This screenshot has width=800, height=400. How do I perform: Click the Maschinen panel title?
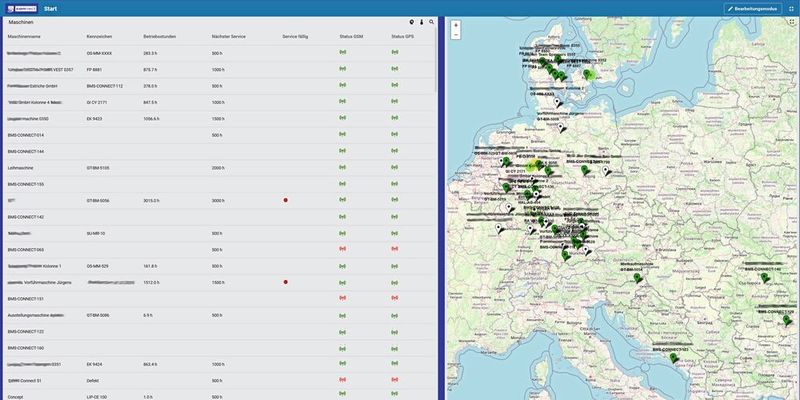(x=21, y=22)
